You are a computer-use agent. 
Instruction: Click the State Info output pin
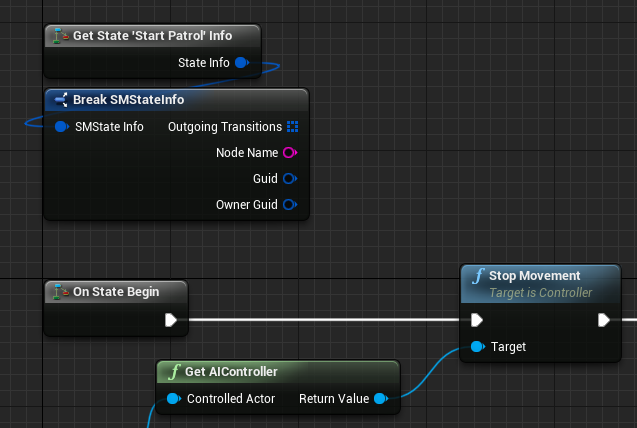point(241,63)
